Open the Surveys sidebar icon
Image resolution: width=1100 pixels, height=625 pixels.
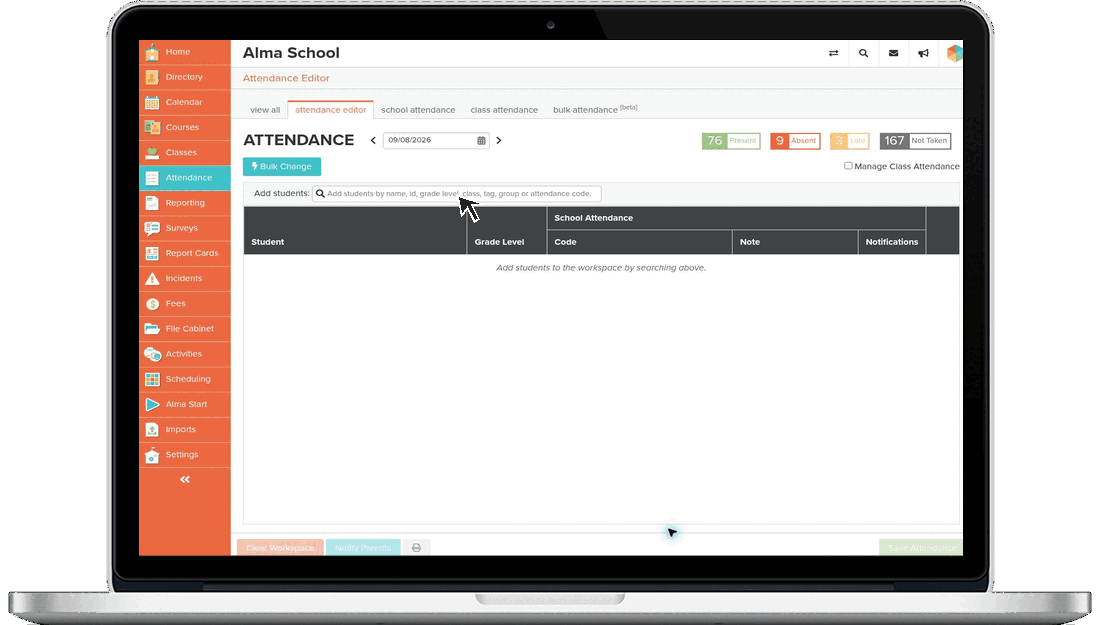(x=152, y=229)
